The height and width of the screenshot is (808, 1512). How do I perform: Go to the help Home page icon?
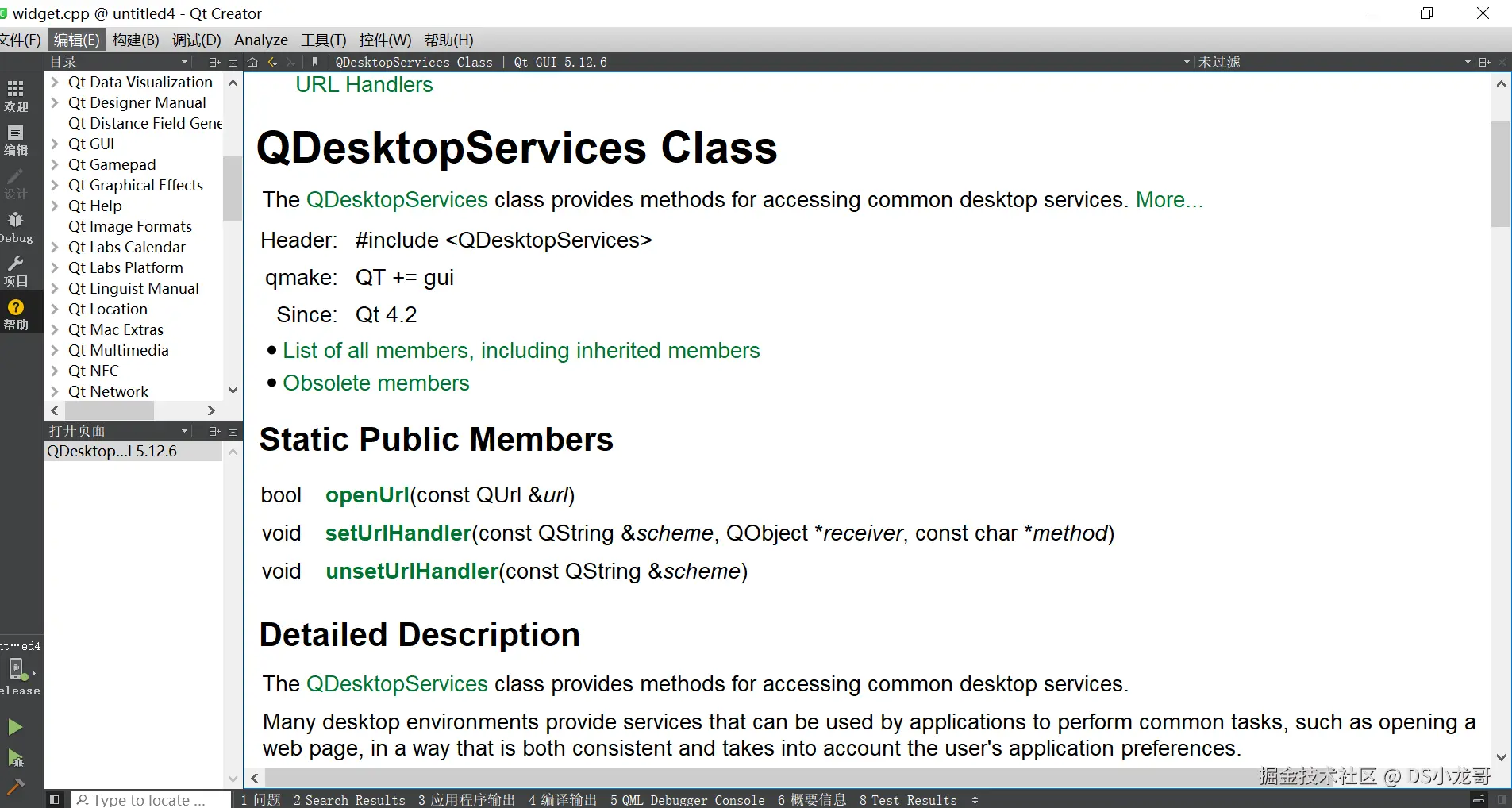coord(252,62)
